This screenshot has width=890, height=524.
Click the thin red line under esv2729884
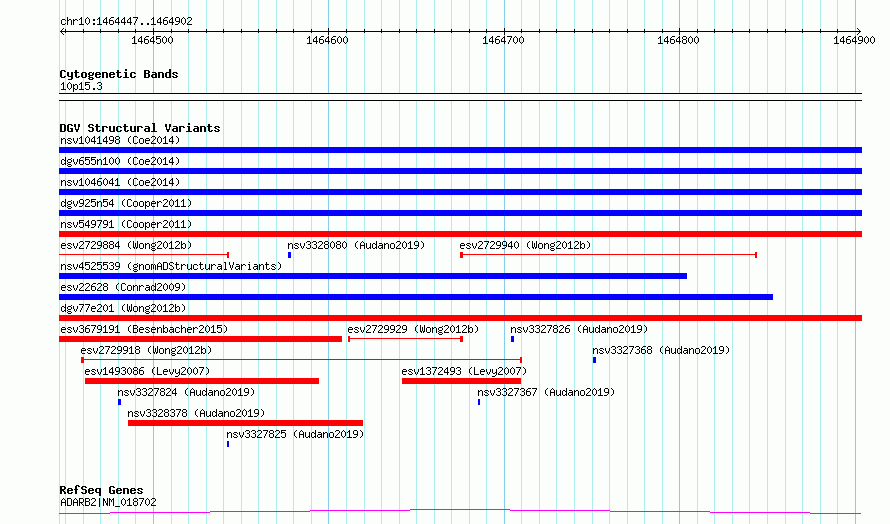point(144,255)
